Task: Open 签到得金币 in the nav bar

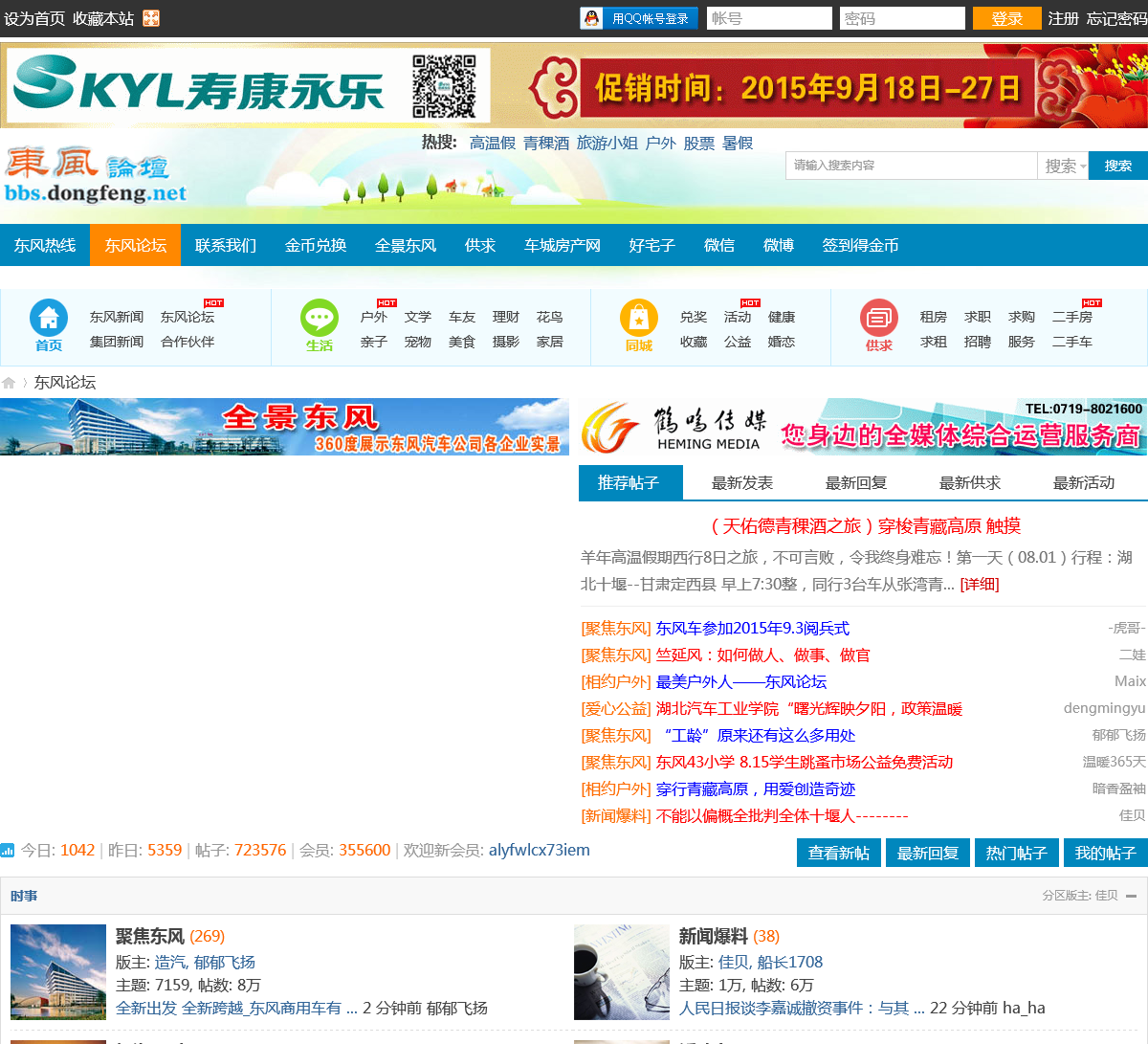Action: tap(860, 245)
